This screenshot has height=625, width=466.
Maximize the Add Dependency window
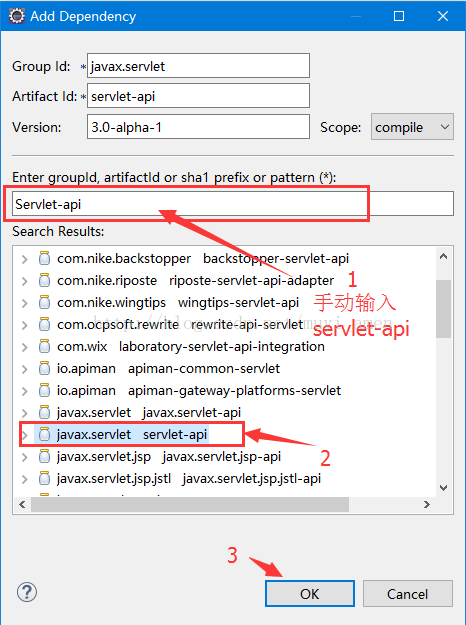[399, 16]
